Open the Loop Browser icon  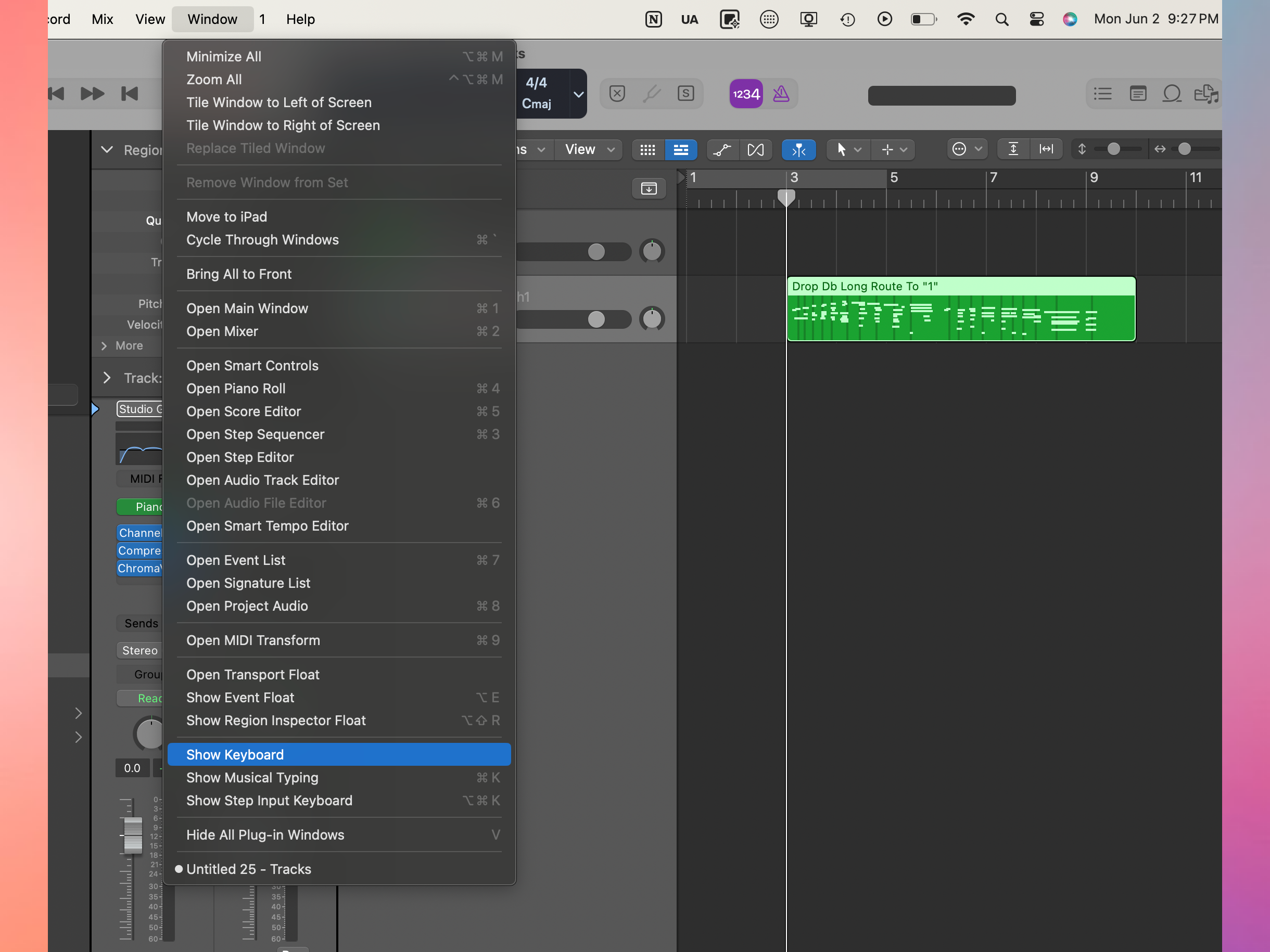(x=1172, y=94)
